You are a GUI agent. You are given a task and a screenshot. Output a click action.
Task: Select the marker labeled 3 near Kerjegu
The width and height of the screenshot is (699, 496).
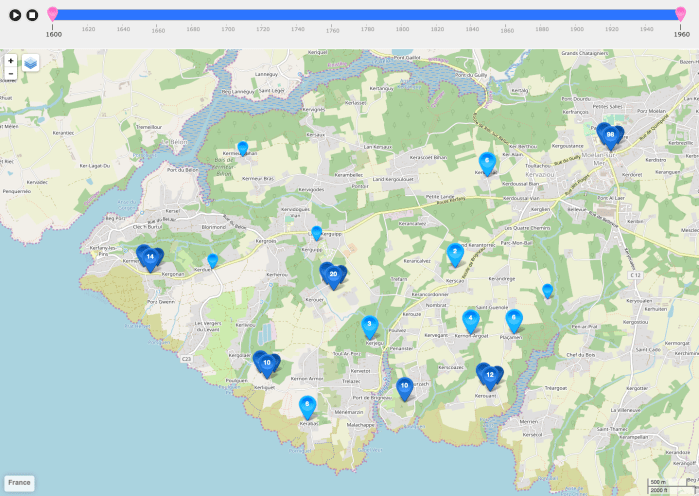click(x=370, y=327)
